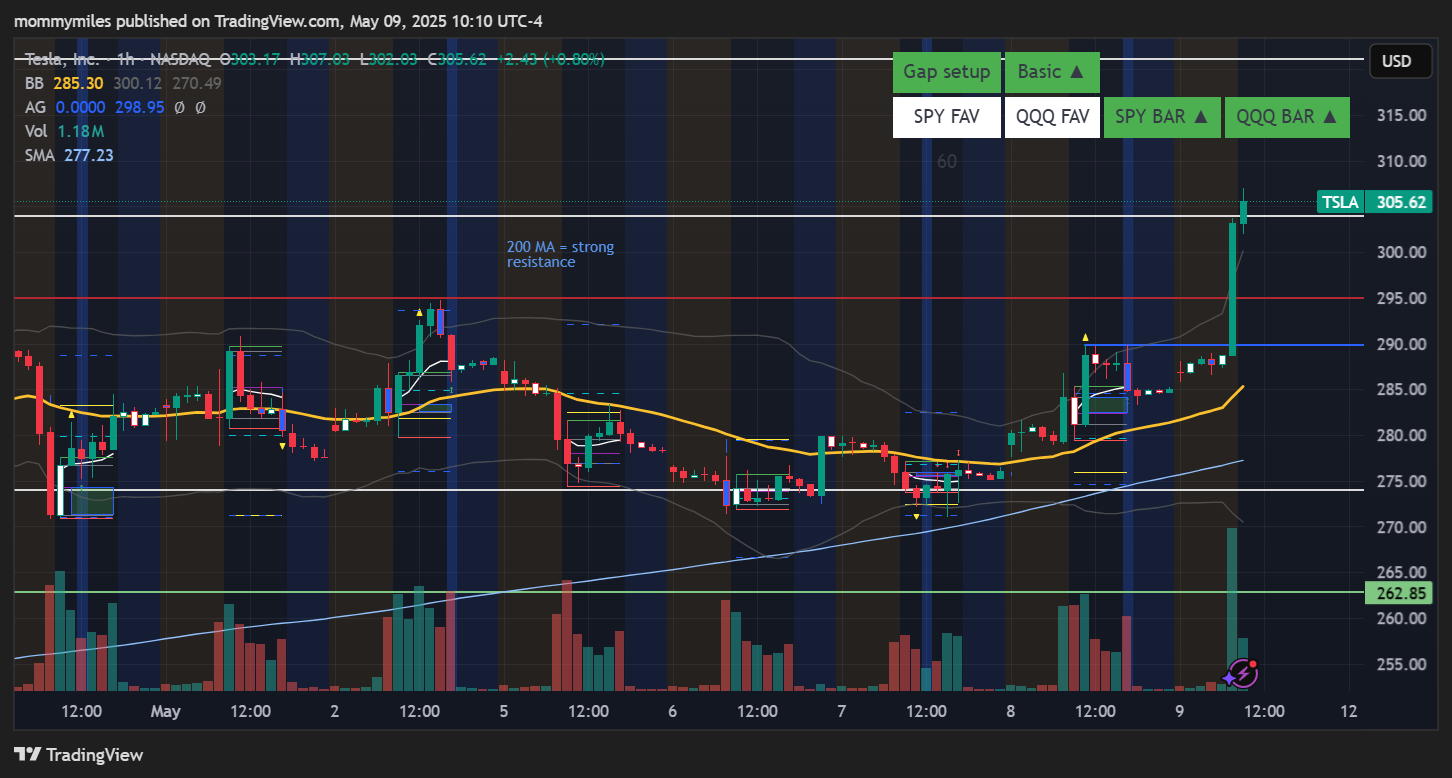Screen dimensions: 1452x778
Task: Click the 275.00 price axis label
Action: pyautogui.click(x=1401, y=481)
